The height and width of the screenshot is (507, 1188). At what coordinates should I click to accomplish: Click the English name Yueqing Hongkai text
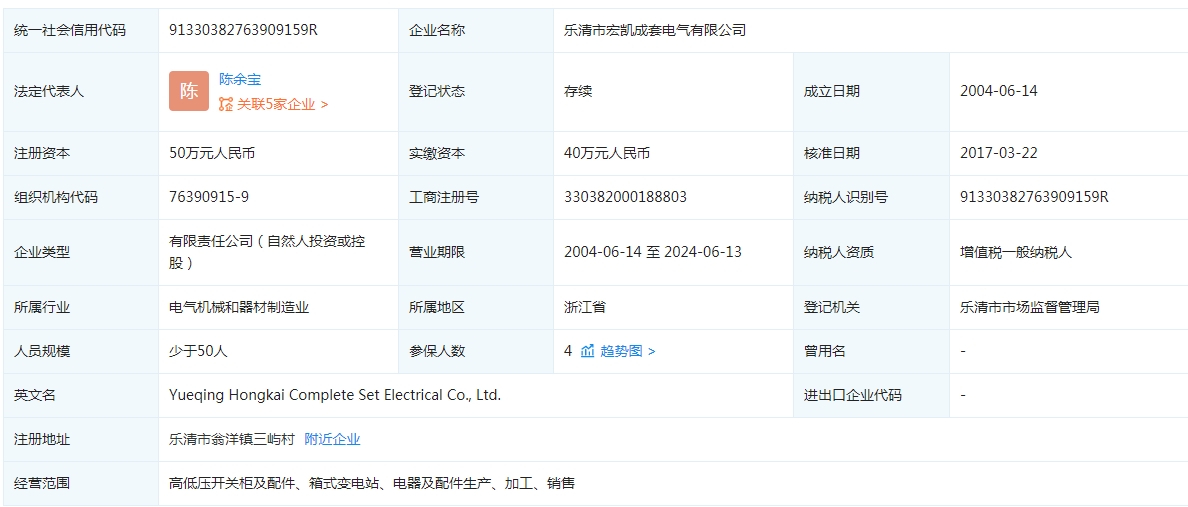coord(335,395)
